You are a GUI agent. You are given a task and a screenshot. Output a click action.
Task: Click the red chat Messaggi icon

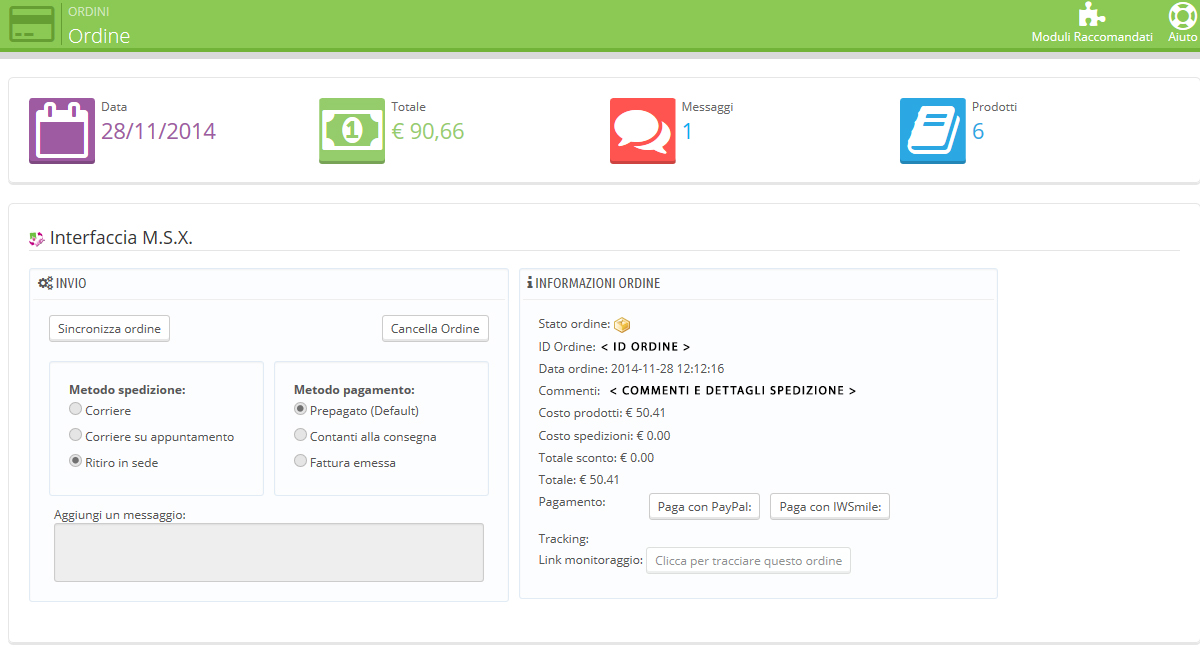643,131
